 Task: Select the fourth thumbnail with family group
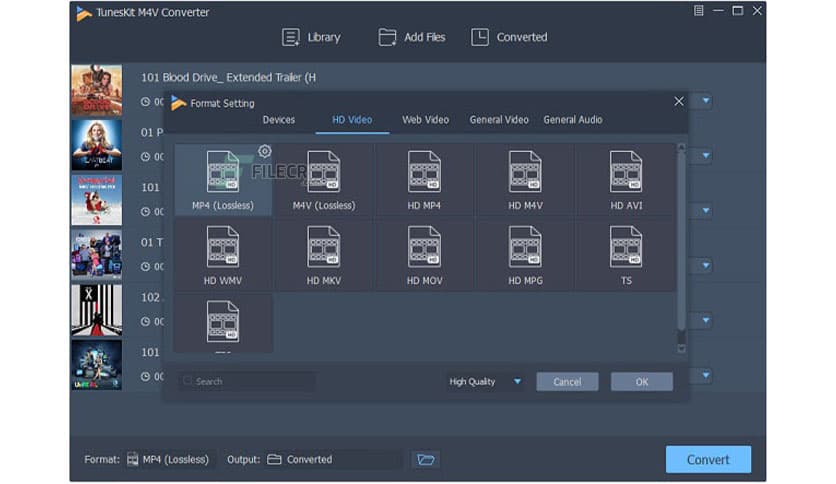(97, 255)
